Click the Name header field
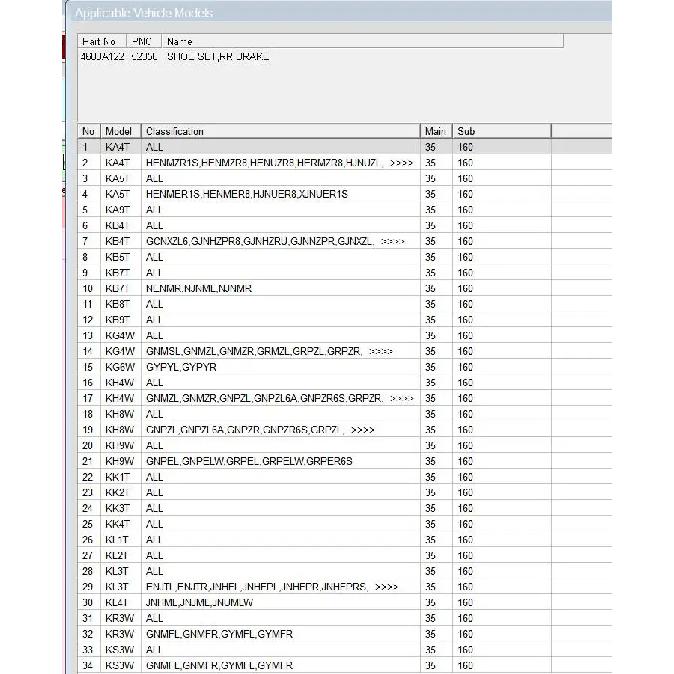The image size is (674, 674). [362, 41]
